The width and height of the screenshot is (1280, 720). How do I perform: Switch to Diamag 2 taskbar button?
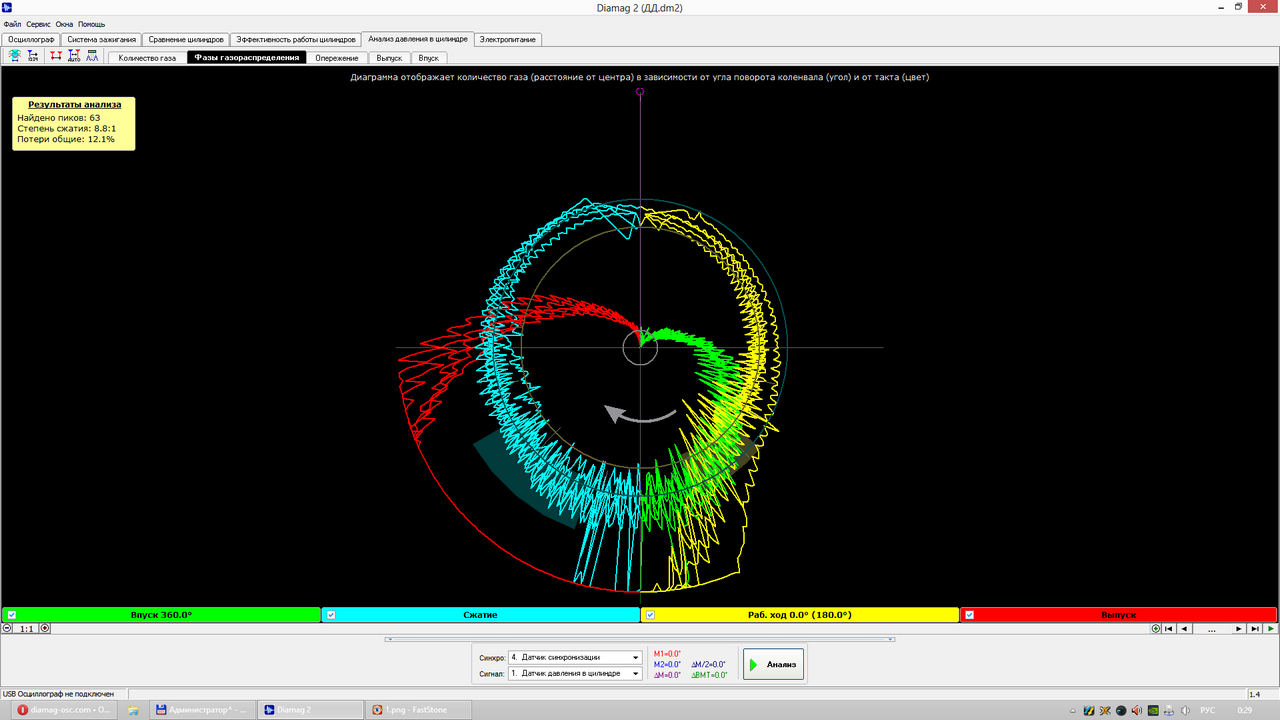(x=310, y=710)
